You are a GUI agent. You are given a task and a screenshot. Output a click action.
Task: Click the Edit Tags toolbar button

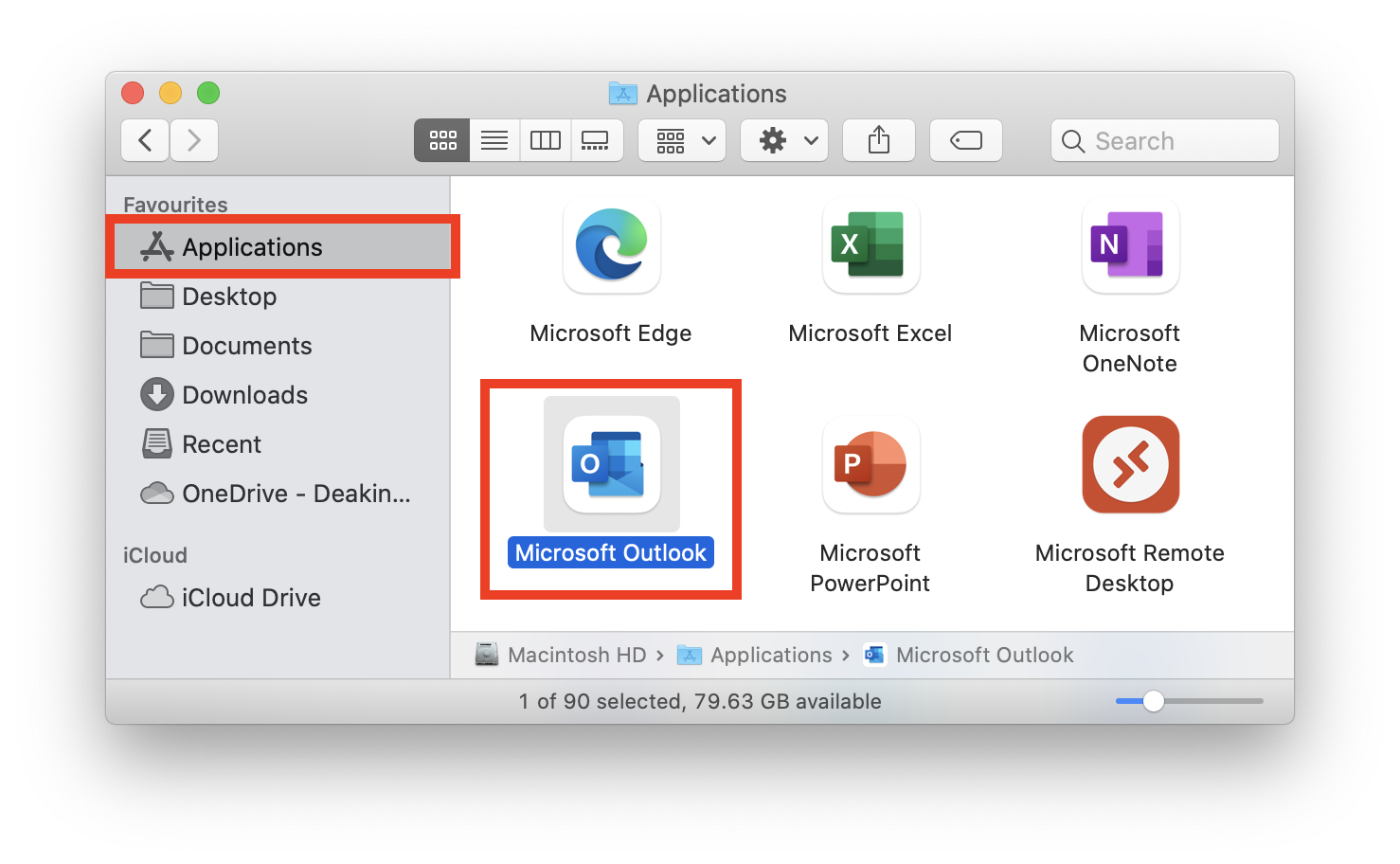[x=965, y=141]
